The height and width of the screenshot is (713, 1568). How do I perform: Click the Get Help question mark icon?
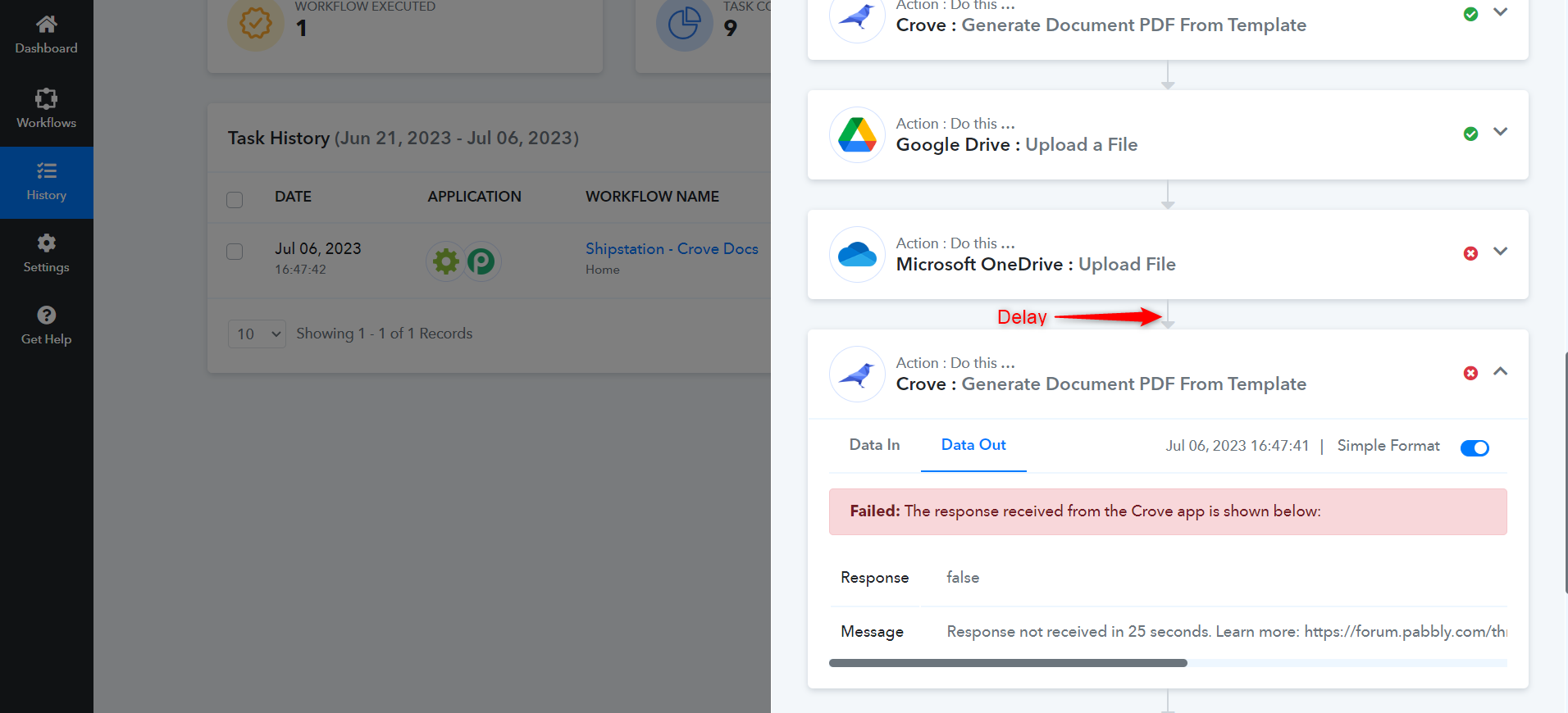47,315
